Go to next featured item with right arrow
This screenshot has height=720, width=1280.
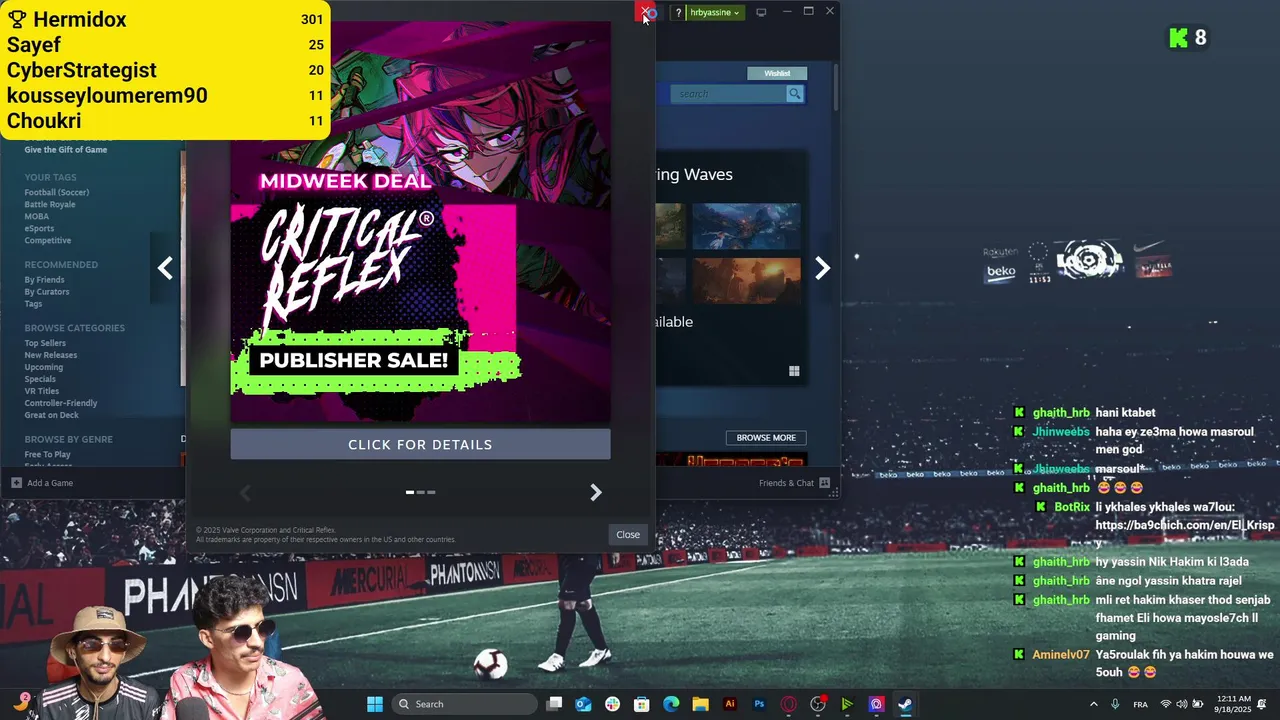(x=822, y=268)
